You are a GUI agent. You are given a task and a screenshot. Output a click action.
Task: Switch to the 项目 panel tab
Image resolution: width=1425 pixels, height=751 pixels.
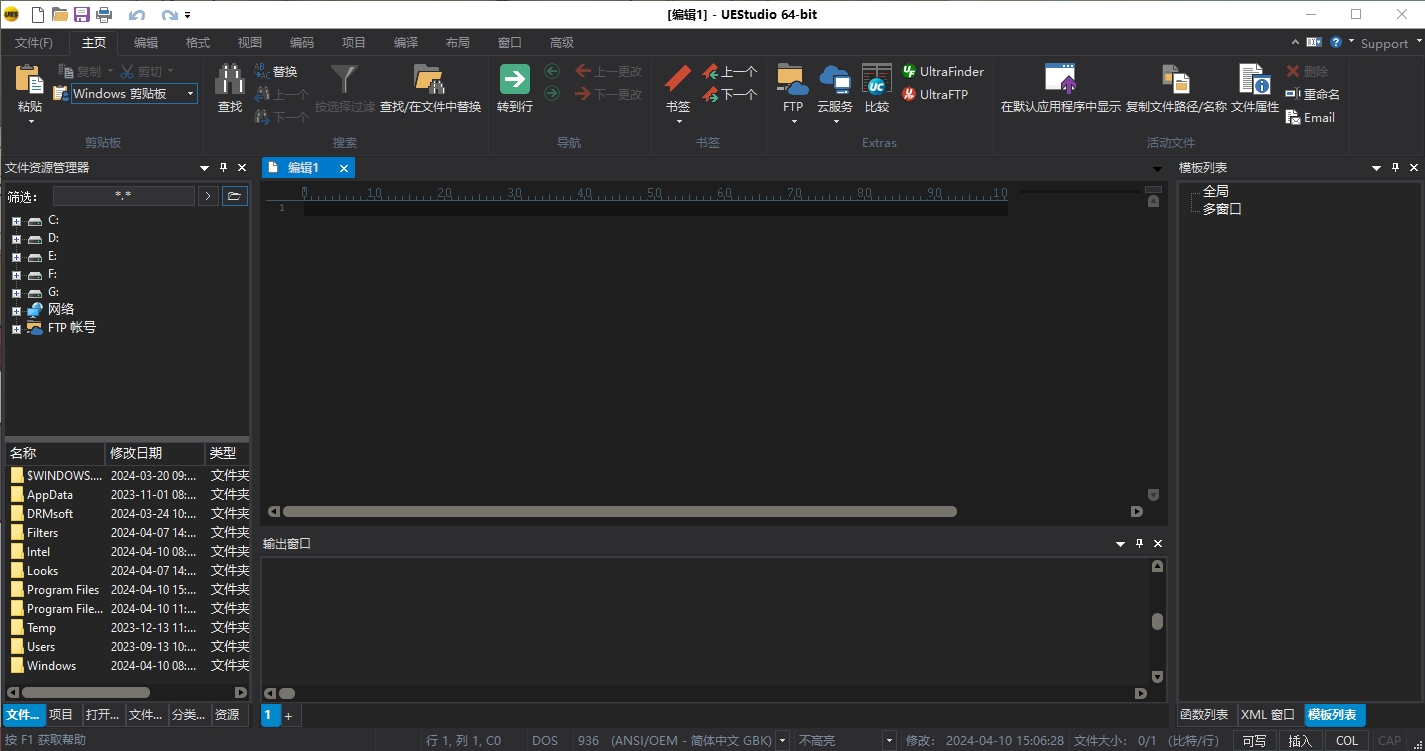pyautogui.click(x=60, y=714)
